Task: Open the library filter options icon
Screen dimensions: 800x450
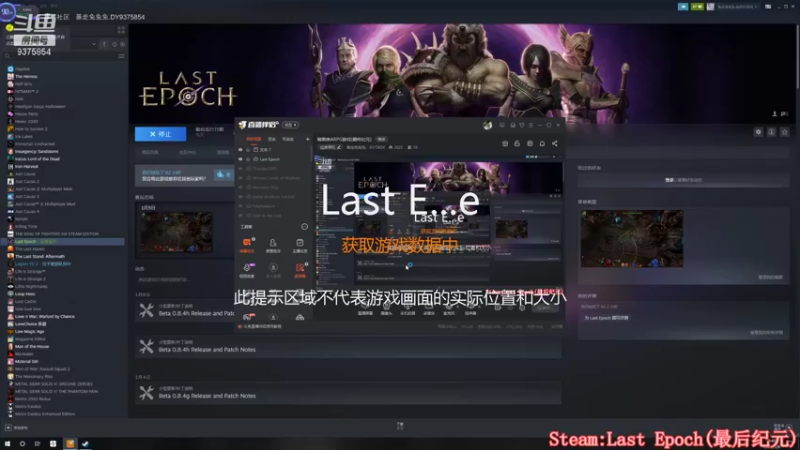Action: tap(121, 56)
